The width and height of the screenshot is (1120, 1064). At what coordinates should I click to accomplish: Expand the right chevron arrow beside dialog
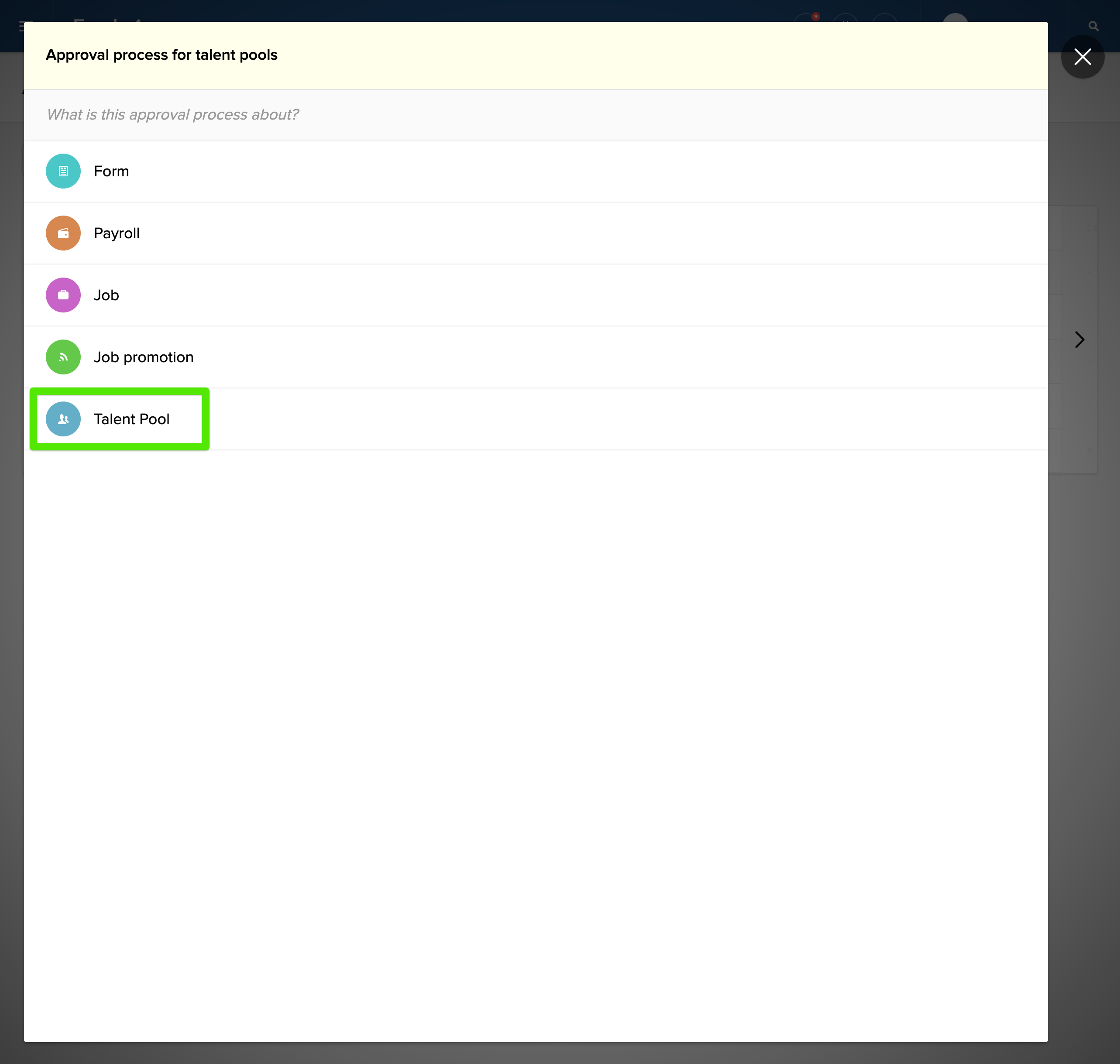point(1079,340)
